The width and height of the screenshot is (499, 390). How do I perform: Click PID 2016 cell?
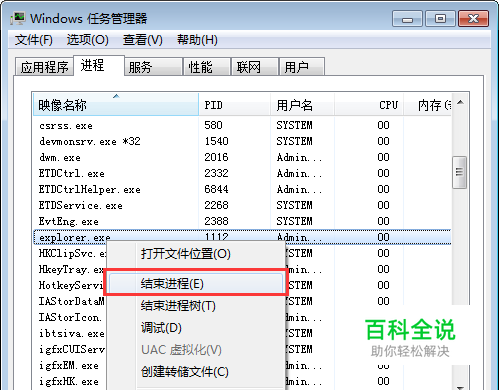pos(216,157)
